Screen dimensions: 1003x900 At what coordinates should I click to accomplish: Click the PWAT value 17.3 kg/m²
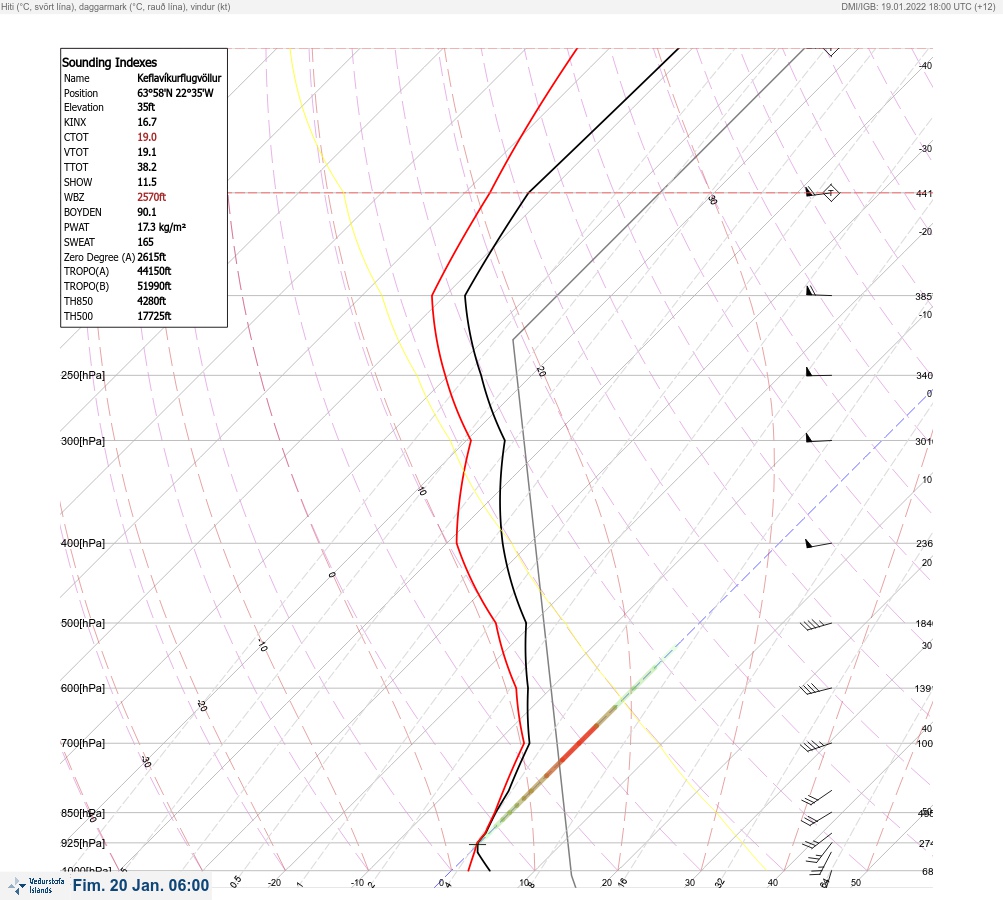pos(161,227)
